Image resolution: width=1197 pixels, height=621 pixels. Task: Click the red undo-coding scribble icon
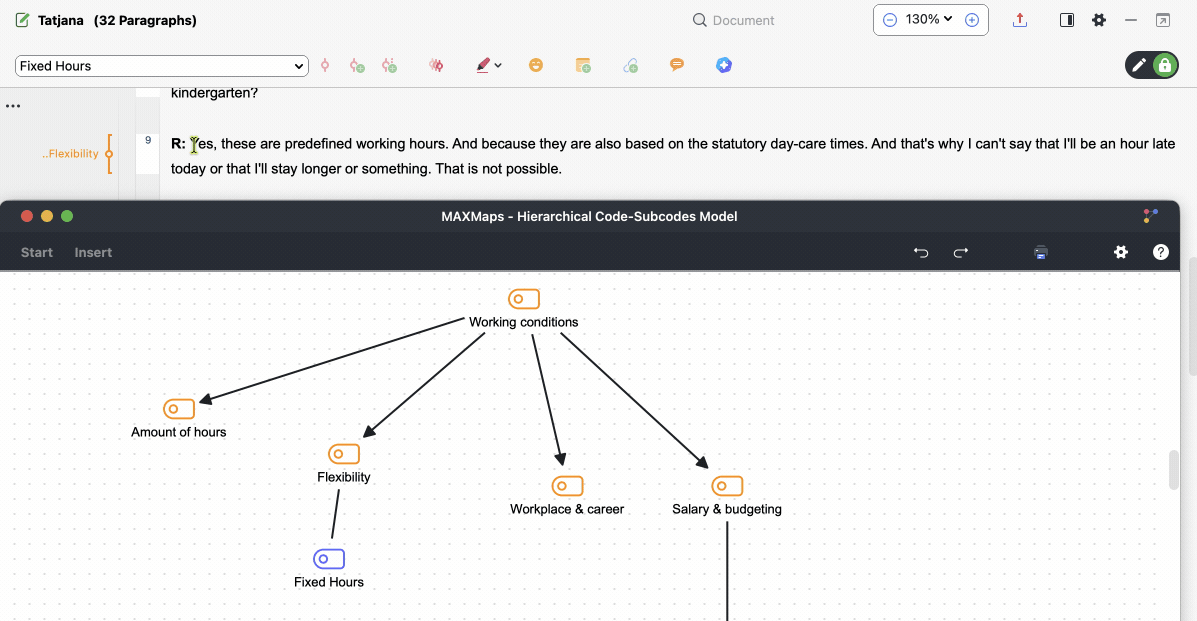436,66
